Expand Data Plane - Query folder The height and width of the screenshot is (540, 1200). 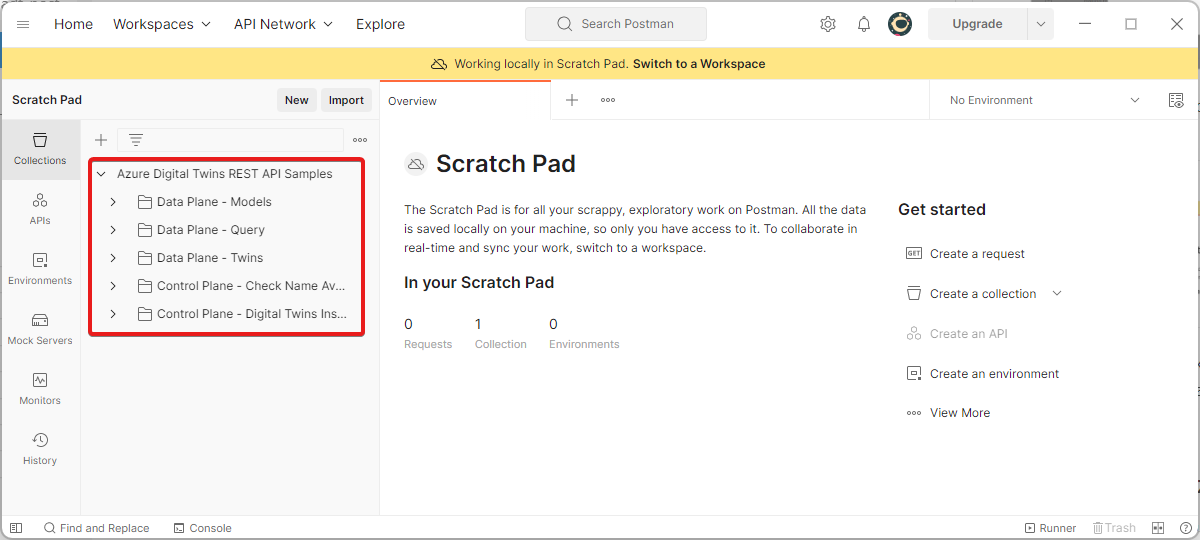pos(113,230)
